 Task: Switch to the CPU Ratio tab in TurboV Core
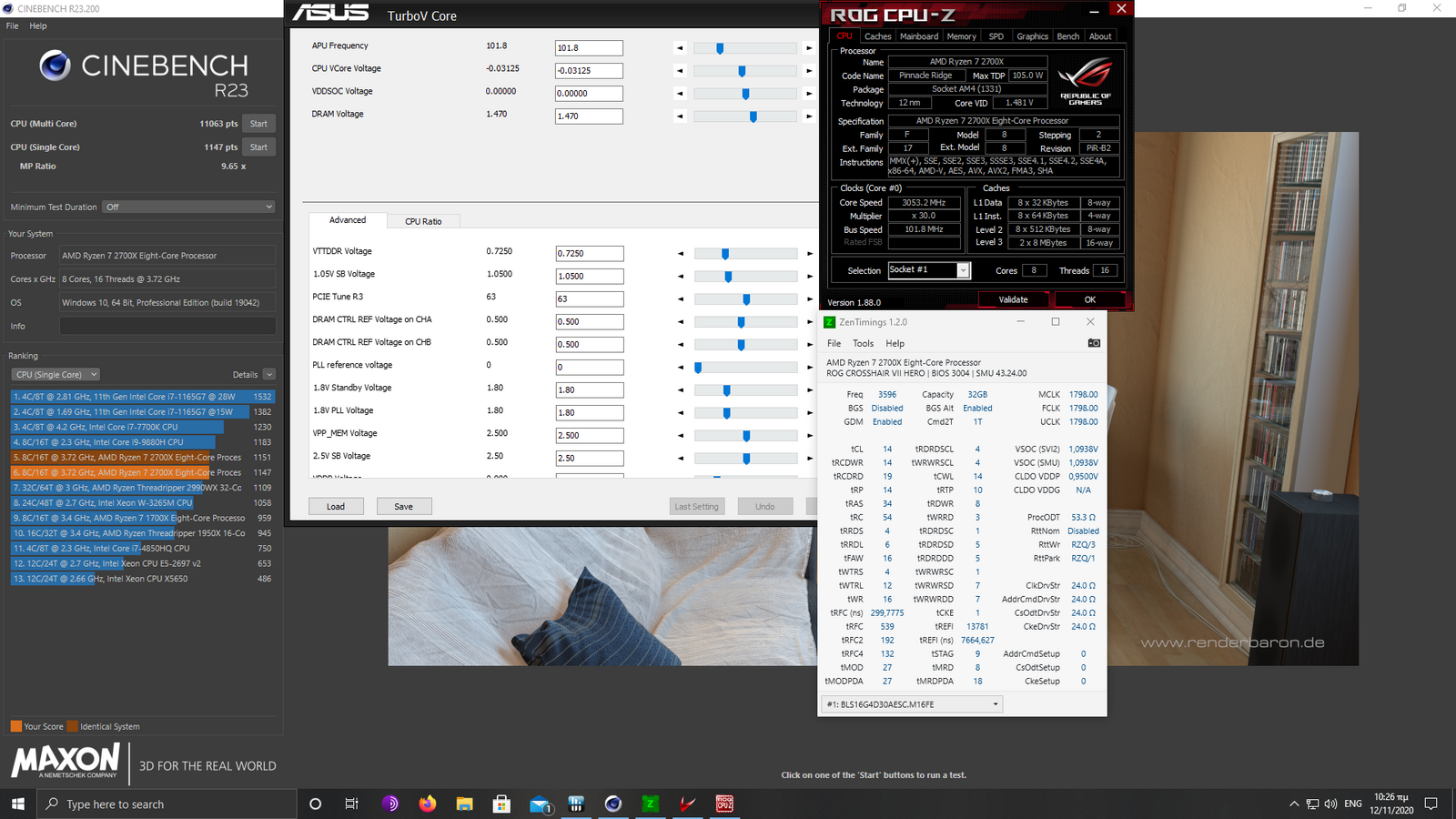coord(423,221)
